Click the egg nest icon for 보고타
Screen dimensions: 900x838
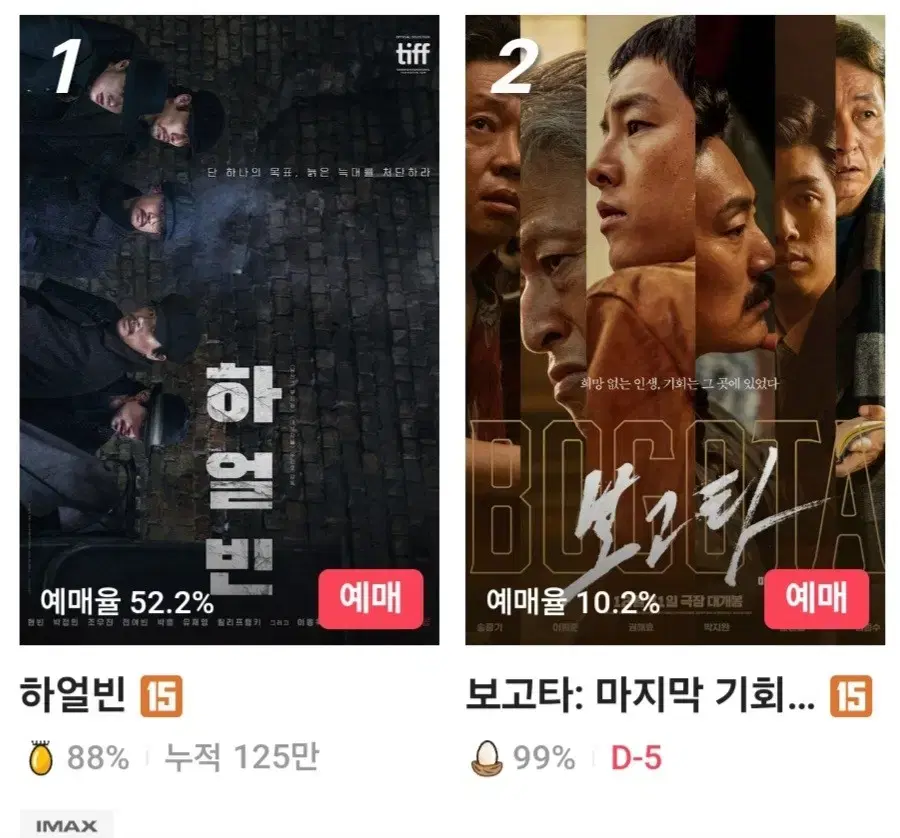click(x=487, y=758)
